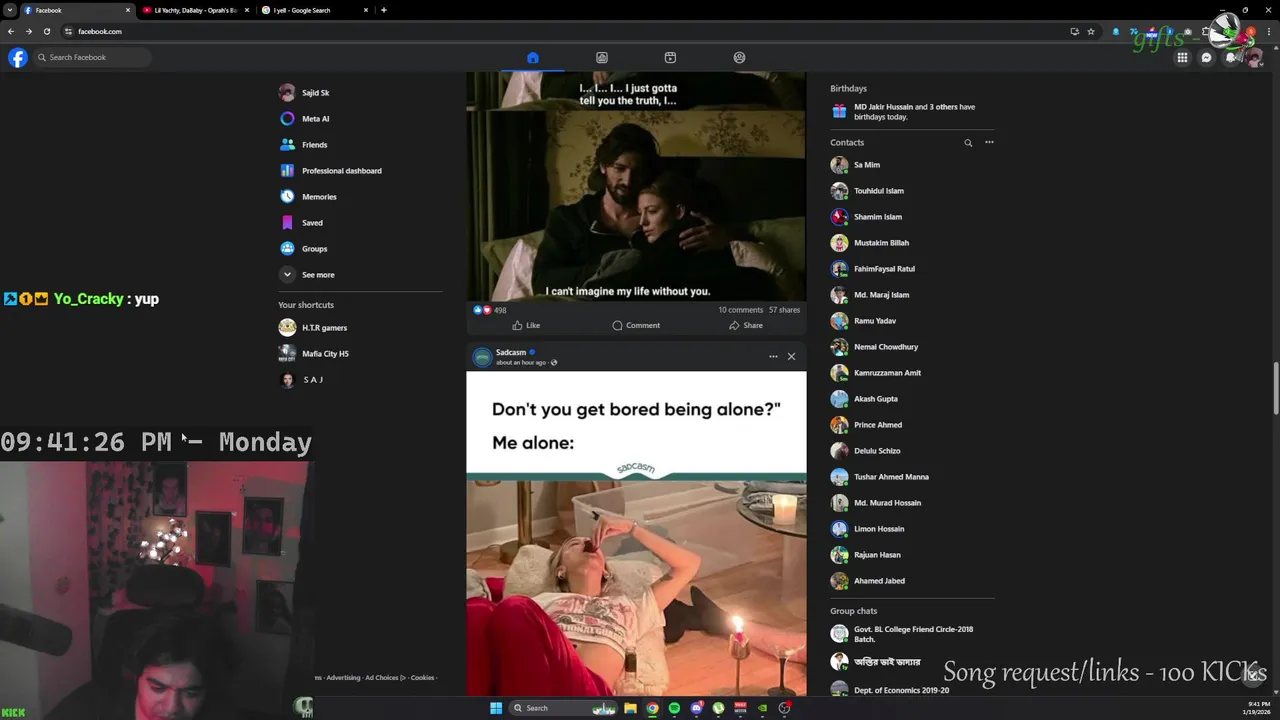This screenshot has height=720, width=1280.
Task: Open the Facebook Video tab icon
Action: (x=602, y=57)
